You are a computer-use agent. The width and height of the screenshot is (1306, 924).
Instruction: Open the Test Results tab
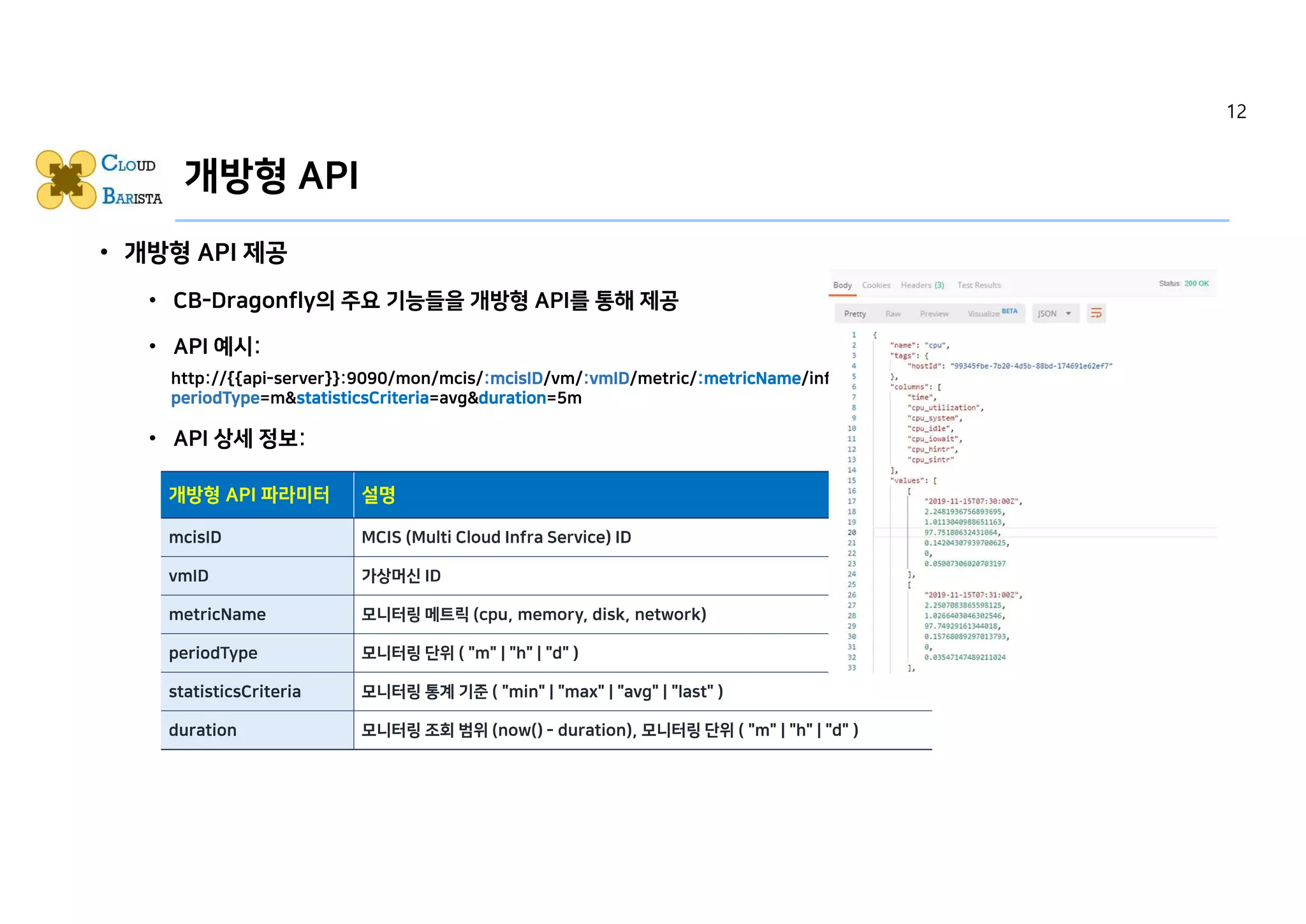pos(979,285)
